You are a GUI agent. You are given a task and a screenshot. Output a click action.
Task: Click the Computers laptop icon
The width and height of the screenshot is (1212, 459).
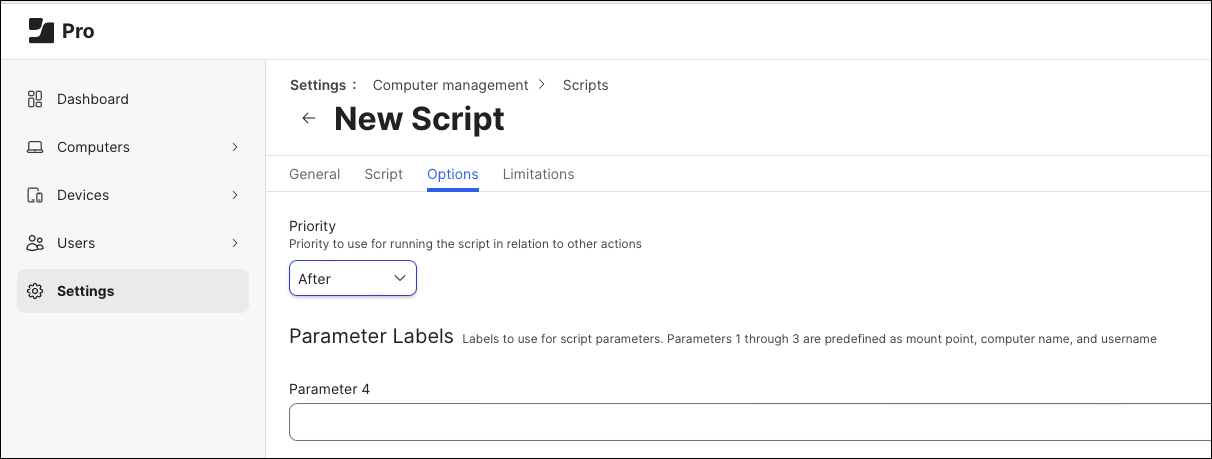tap(35, 147)
